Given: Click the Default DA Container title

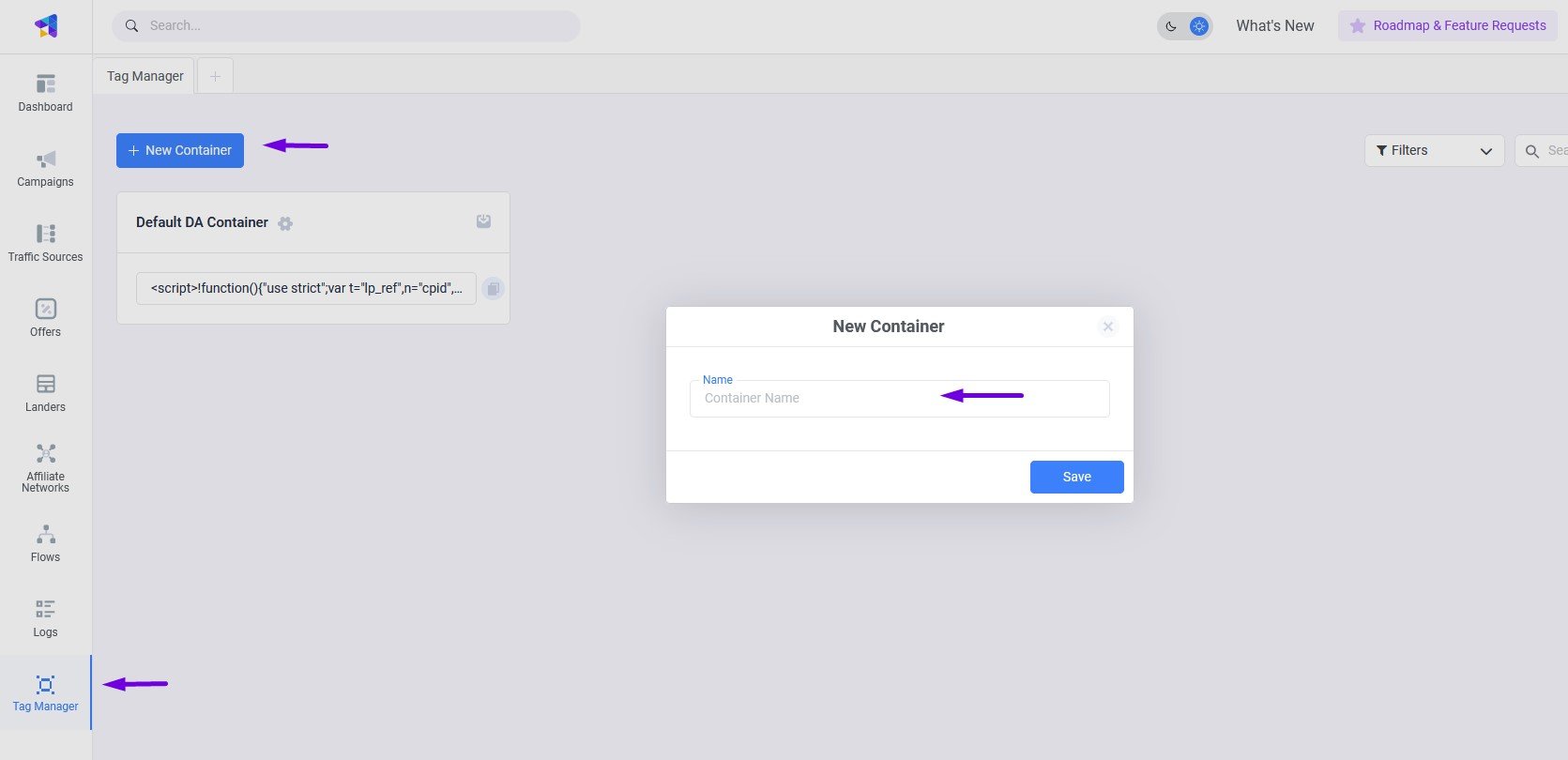Looking at the screenshot, I should 202,222.
